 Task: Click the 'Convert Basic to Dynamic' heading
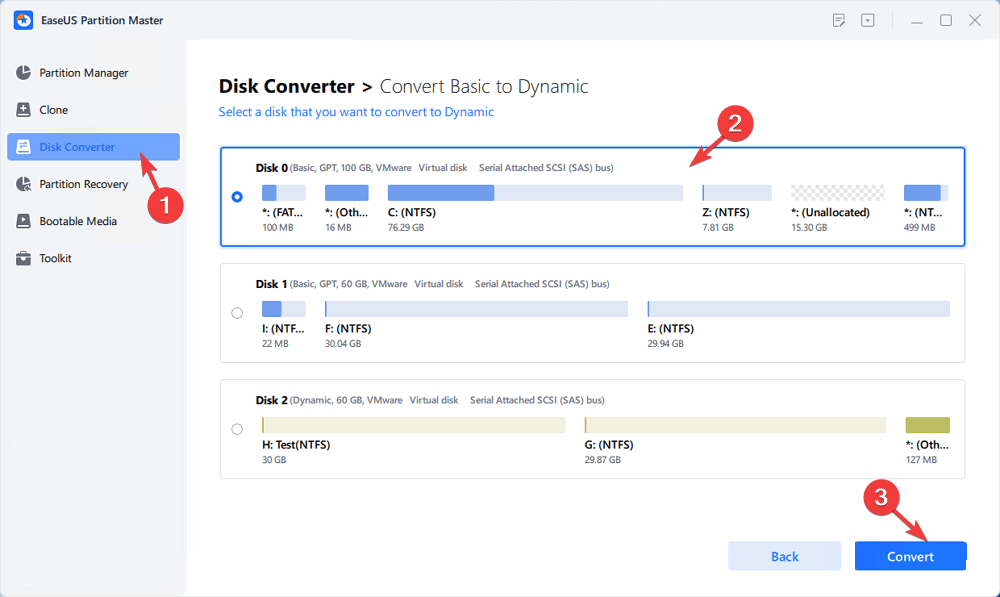[x=484, y=86]
